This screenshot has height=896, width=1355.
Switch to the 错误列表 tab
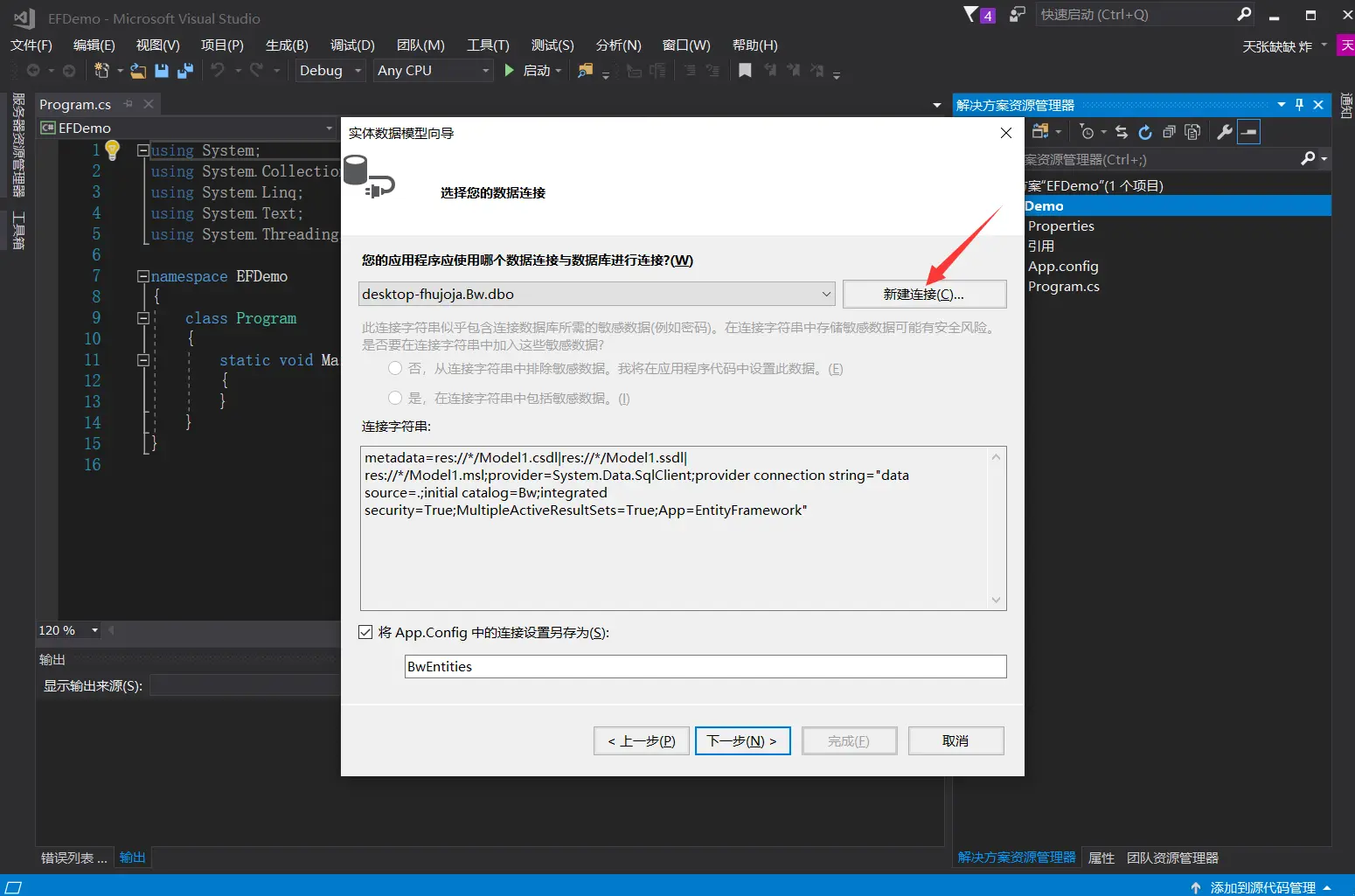(74, 858)
